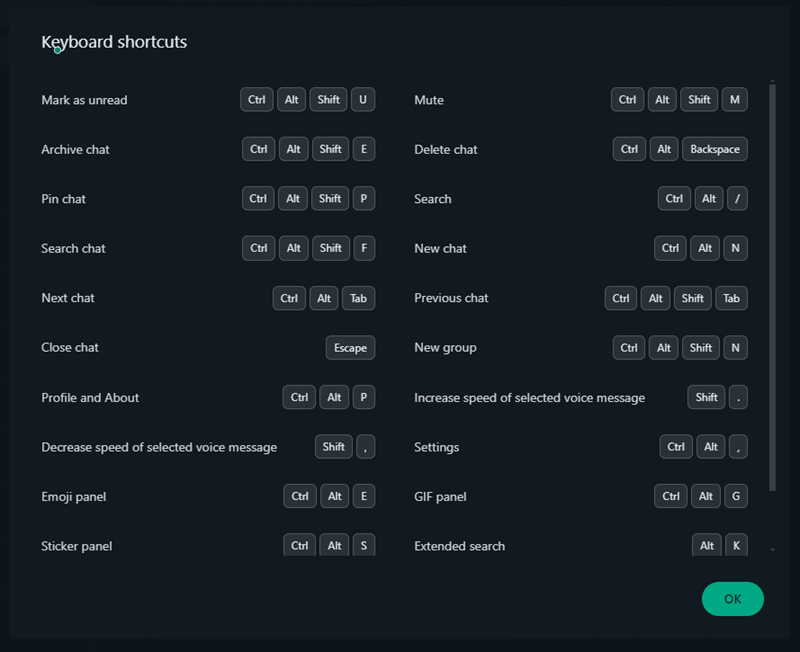Click the Profile and About shortcut label
Image resolution: width=800 pixels, height=652 pixels.
click(x=90, y=398)
